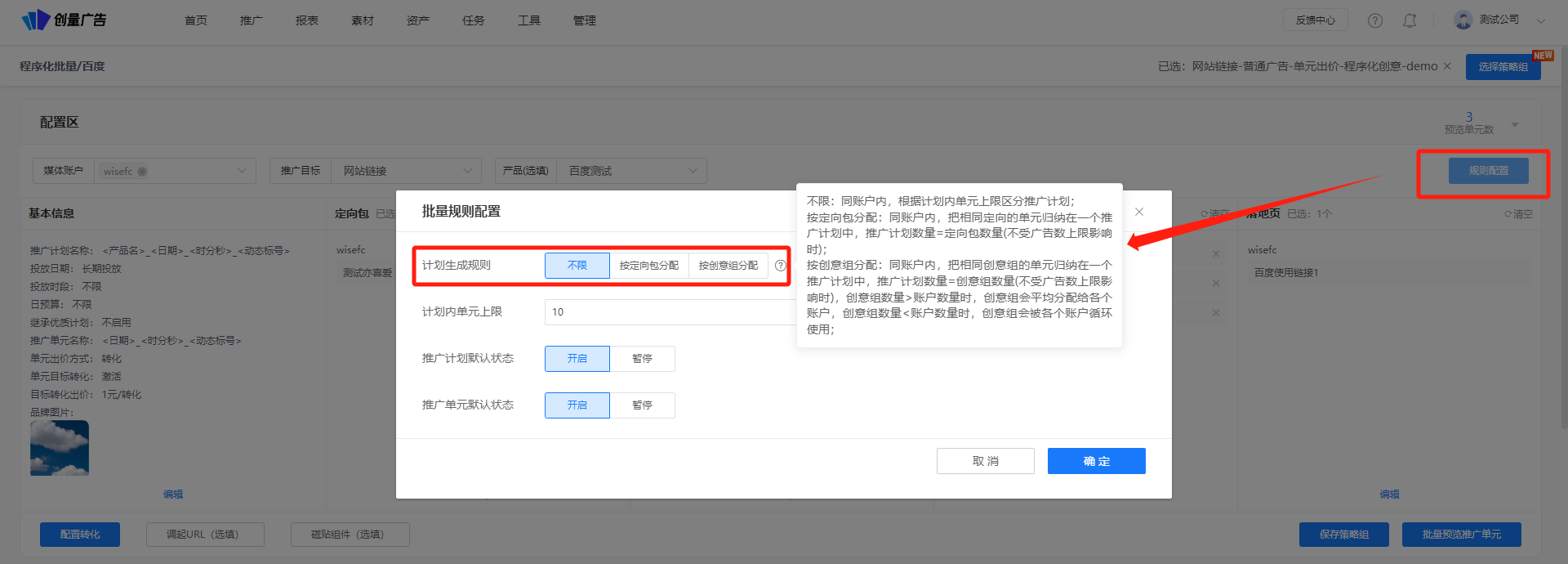Viewport: 1568px width, 564px height.
Task: Click help icon beside 计划生成规则 options
Action: [780, 266]
